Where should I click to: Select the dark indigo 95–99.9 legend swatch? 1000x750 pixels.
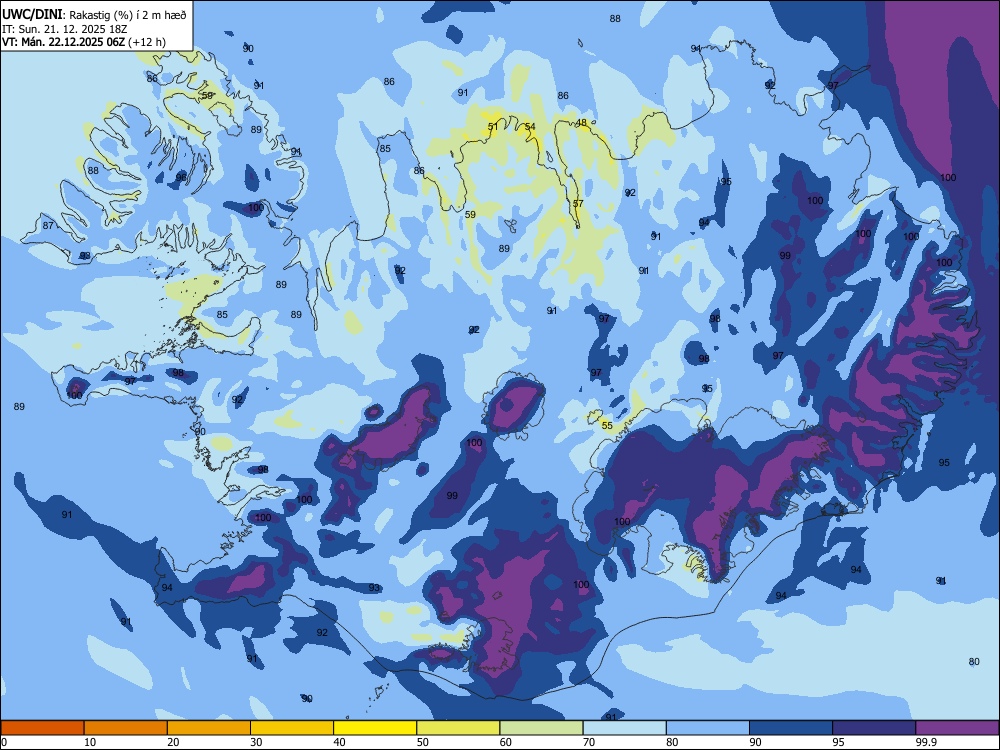[x=874, y=728]
